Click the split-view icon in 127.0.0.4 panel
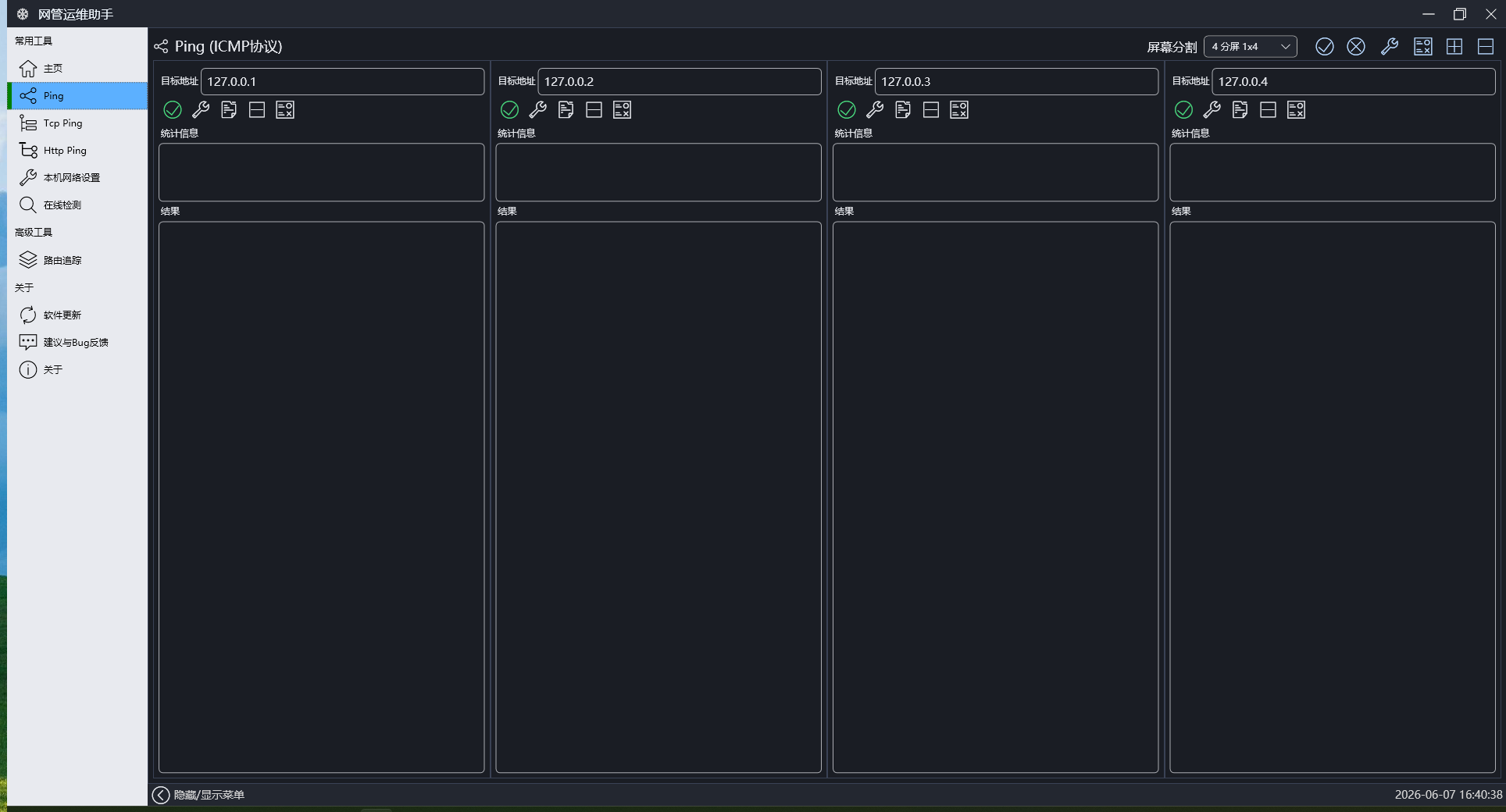The image size is (1506, 812). click(1269, 110)
